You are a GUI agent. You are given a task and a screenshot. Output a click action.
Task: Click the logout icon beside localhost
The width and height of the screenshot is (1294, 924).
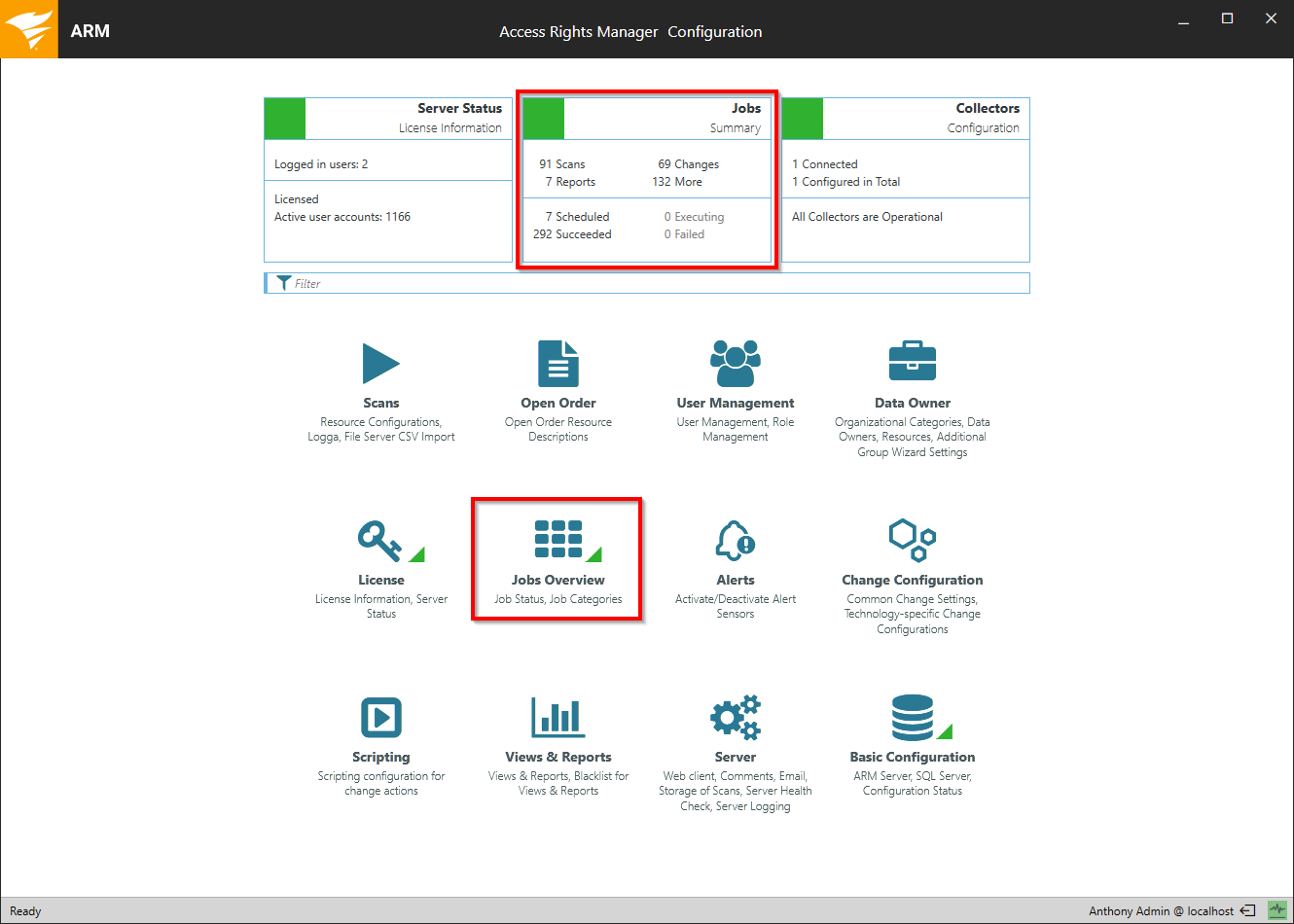tap(1247, 911)
